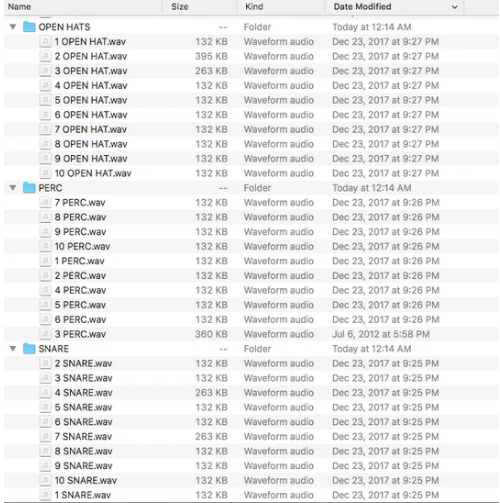Select the SNARE folder name
Viewport: 500px width, 503px height.
point(54,349)
